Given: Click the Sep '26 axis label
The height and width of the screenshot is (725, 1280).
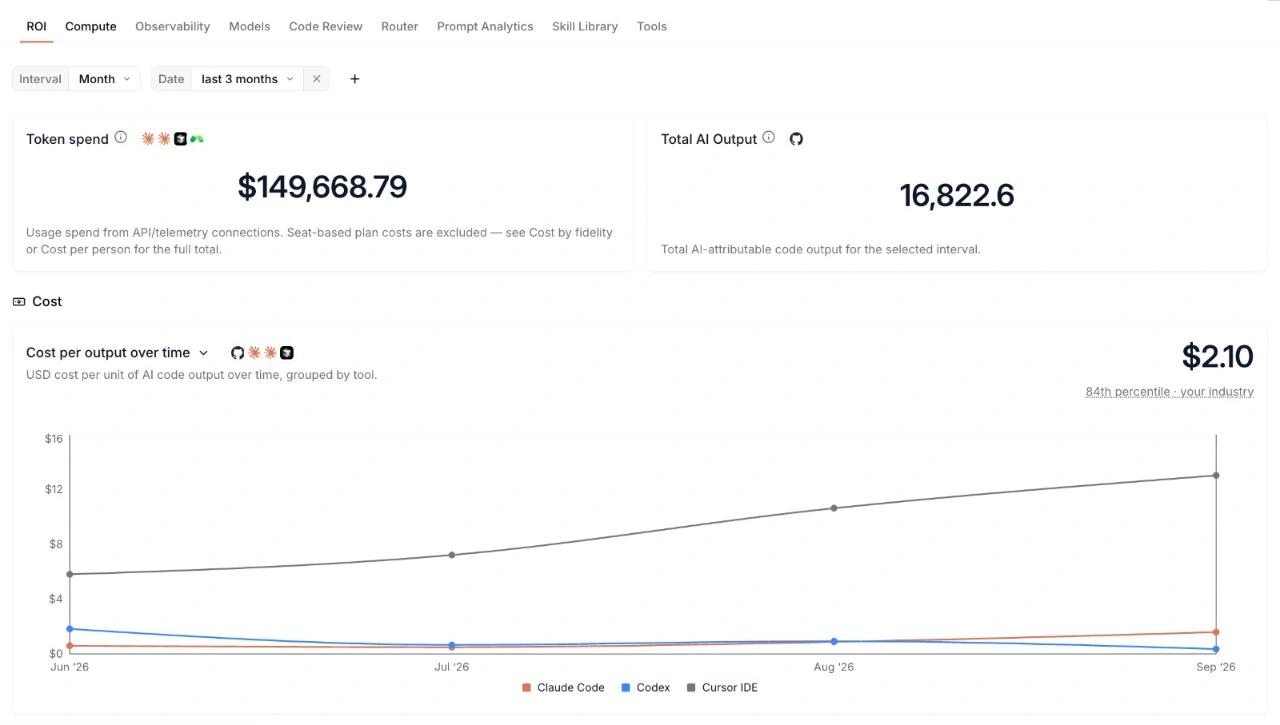Looking at the screenshot, I should (1216, 667).
